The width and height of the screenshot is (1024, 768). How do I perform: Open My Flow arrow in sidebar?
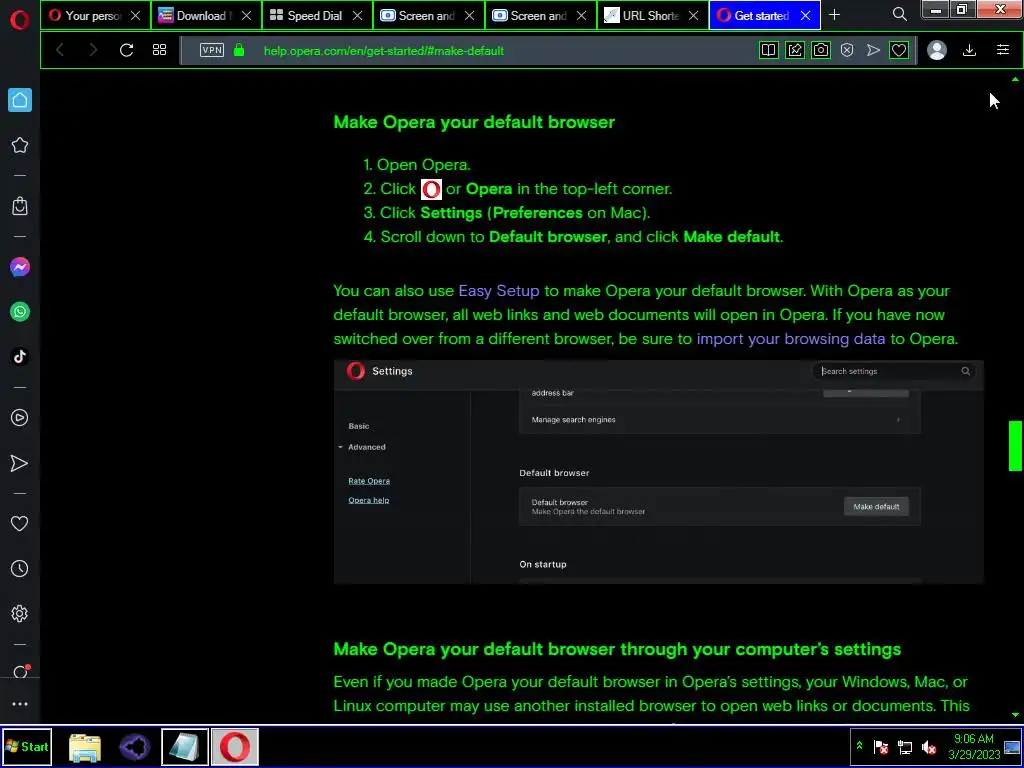pyautogui.click(x=20, y=463)
